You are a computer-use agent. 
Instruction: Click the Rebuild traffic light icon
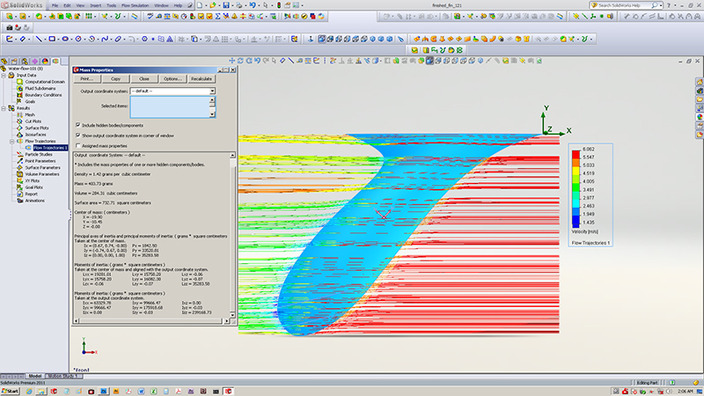pos(279,5)
